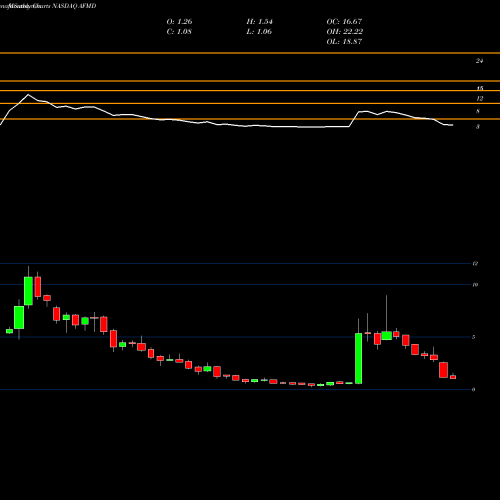This screenshot has width=500, height=500.
Task: Click the last red candle on the right
Action: pyautogui.click(x=453, y=377)
